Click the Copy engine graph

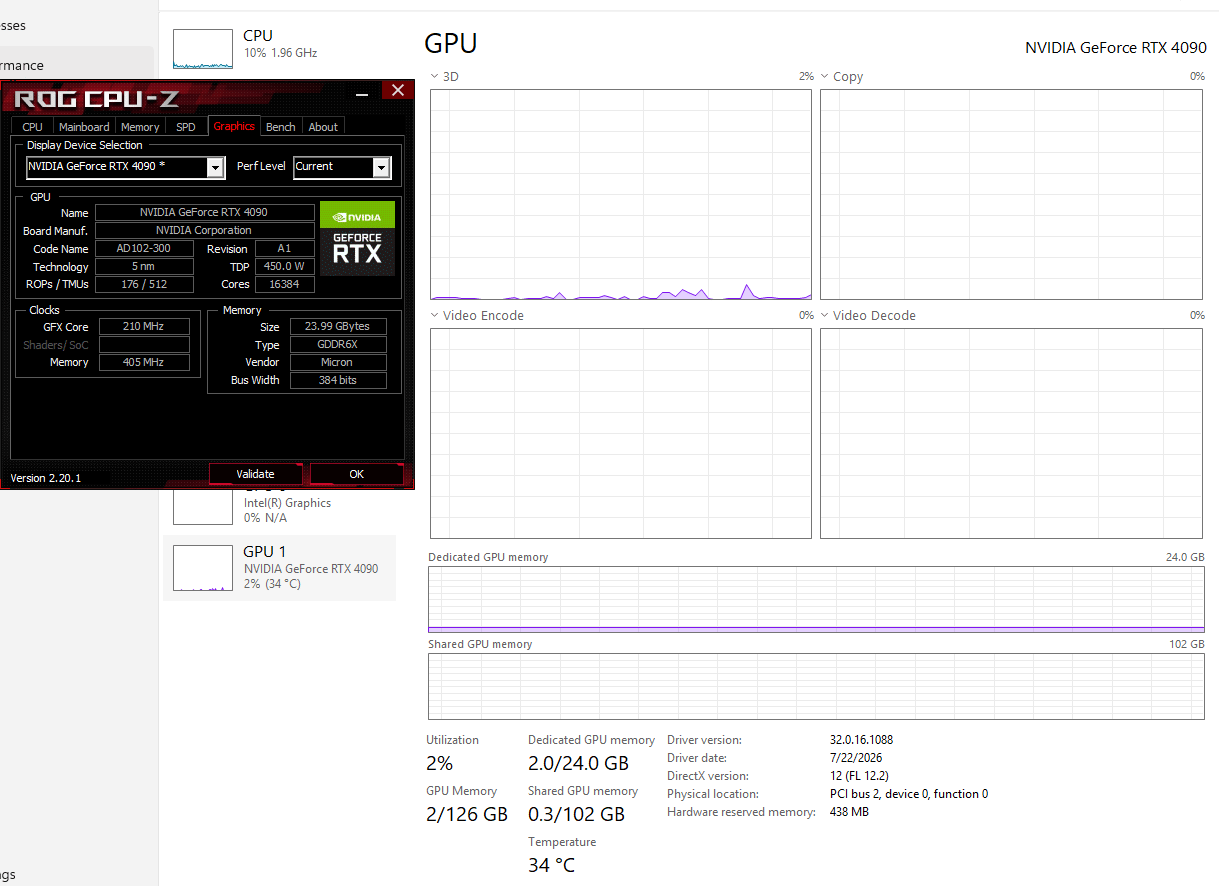coord(1011,195)
